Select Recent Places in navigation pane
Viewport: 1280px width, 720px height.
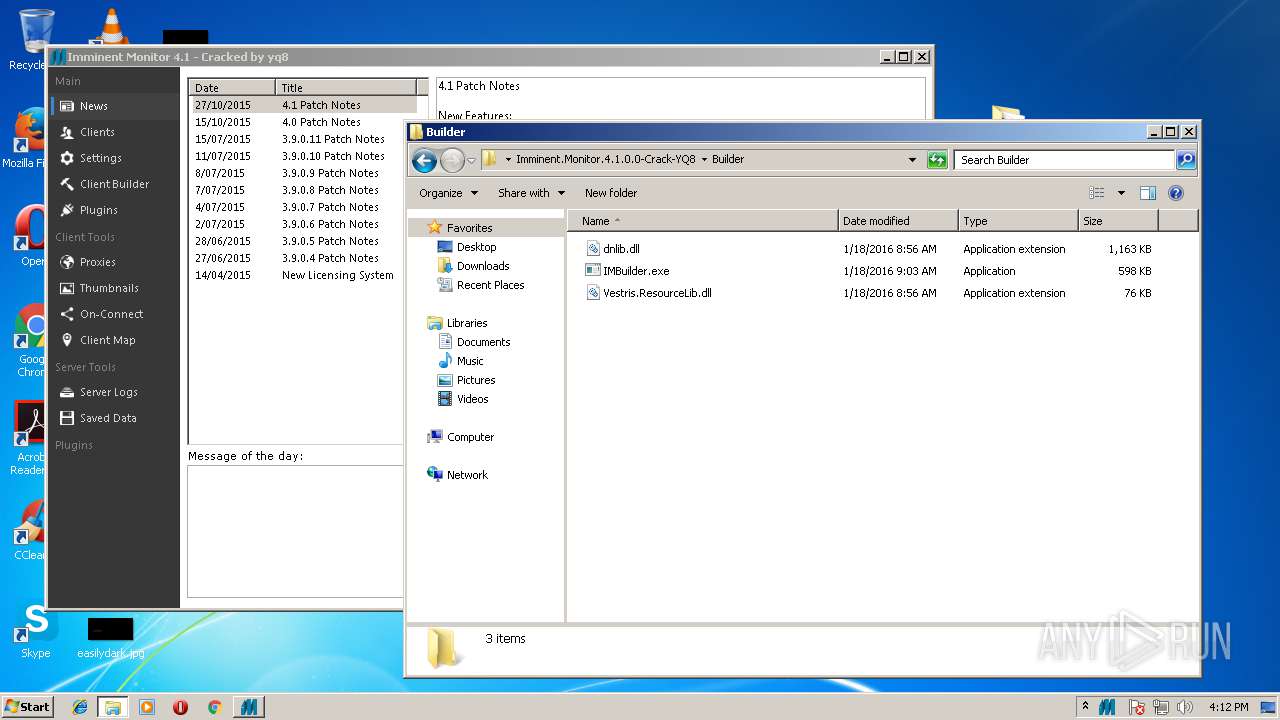pos(490,285)
